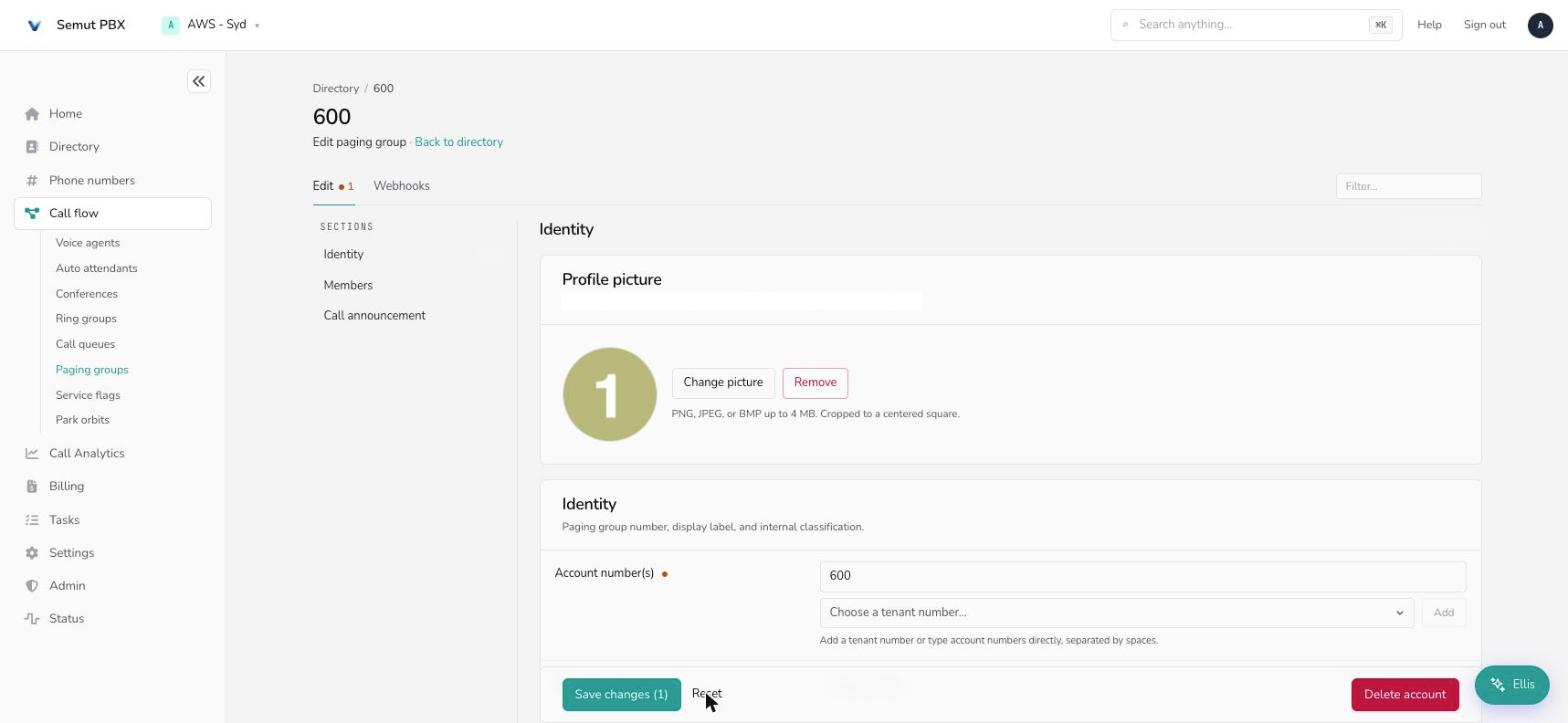1568x723 pixels.
Task: Open the Home icon in the sidebar
Action: (32, 114)
